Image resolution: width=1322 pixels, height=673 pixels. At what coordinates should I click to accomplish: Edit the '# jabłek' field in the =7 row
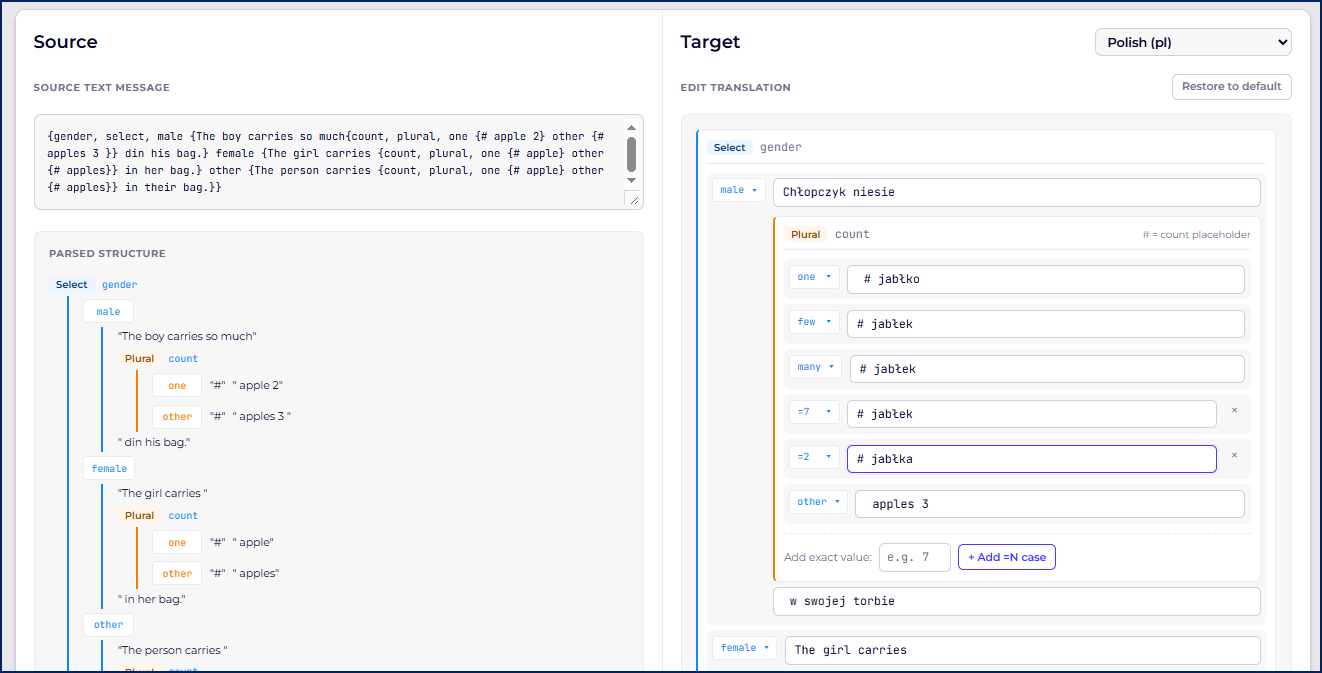pos(1032,414)
